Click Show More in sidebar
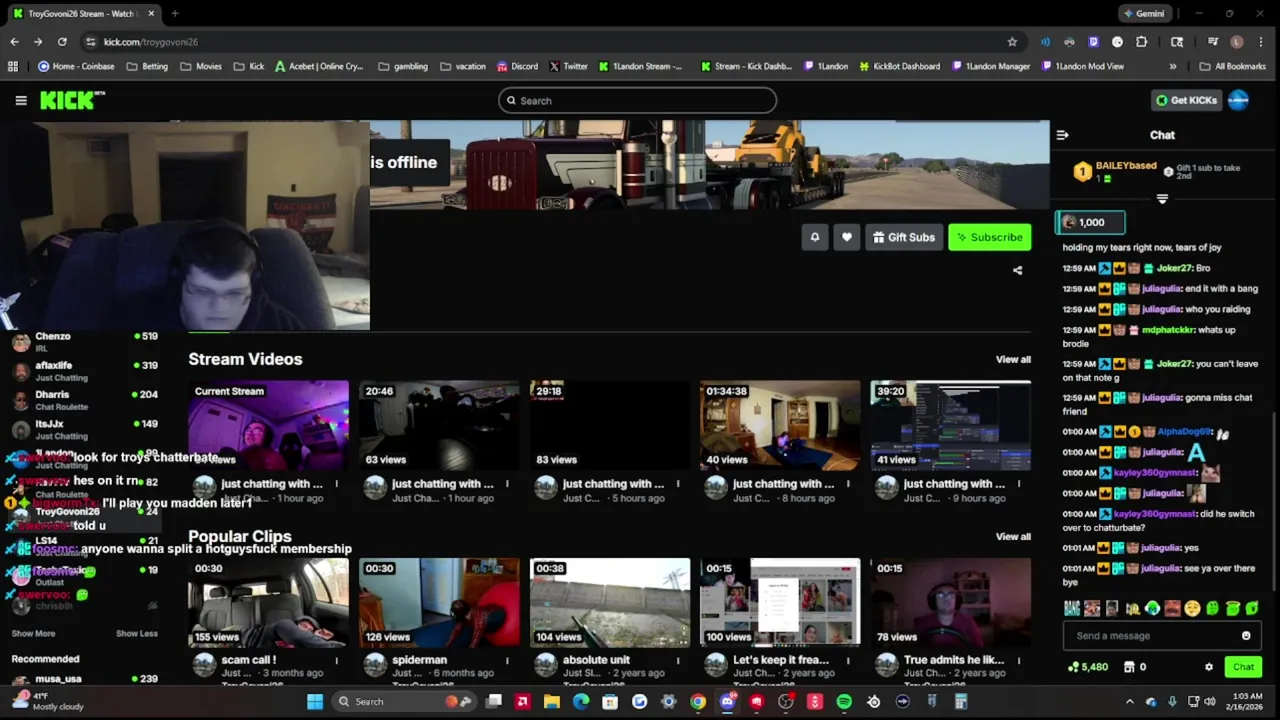This screenshot has width=1280, height=720. point(33,634)
